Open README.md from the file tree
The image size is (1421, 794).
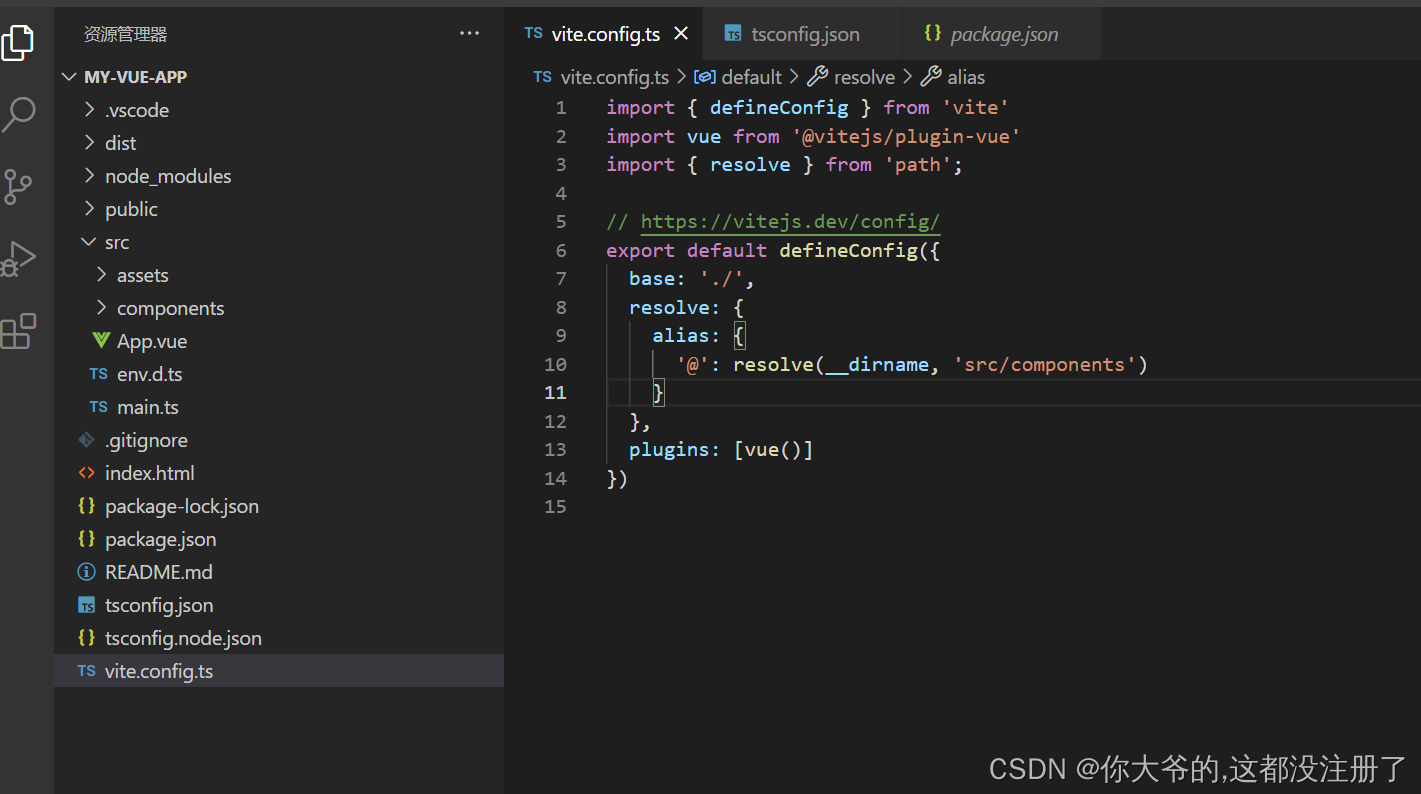click(159, 572)
